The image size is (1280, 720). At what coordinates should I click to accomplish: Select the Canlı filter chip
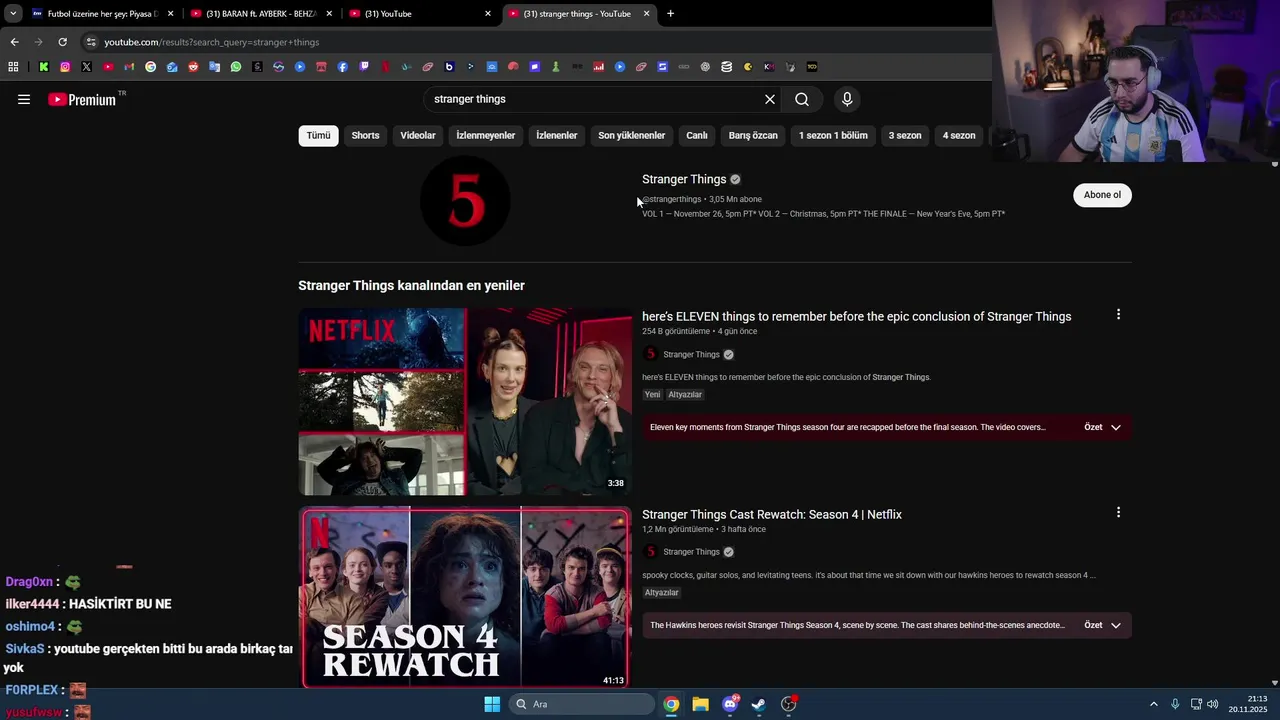pyautogui.click(x=697, y=135)
